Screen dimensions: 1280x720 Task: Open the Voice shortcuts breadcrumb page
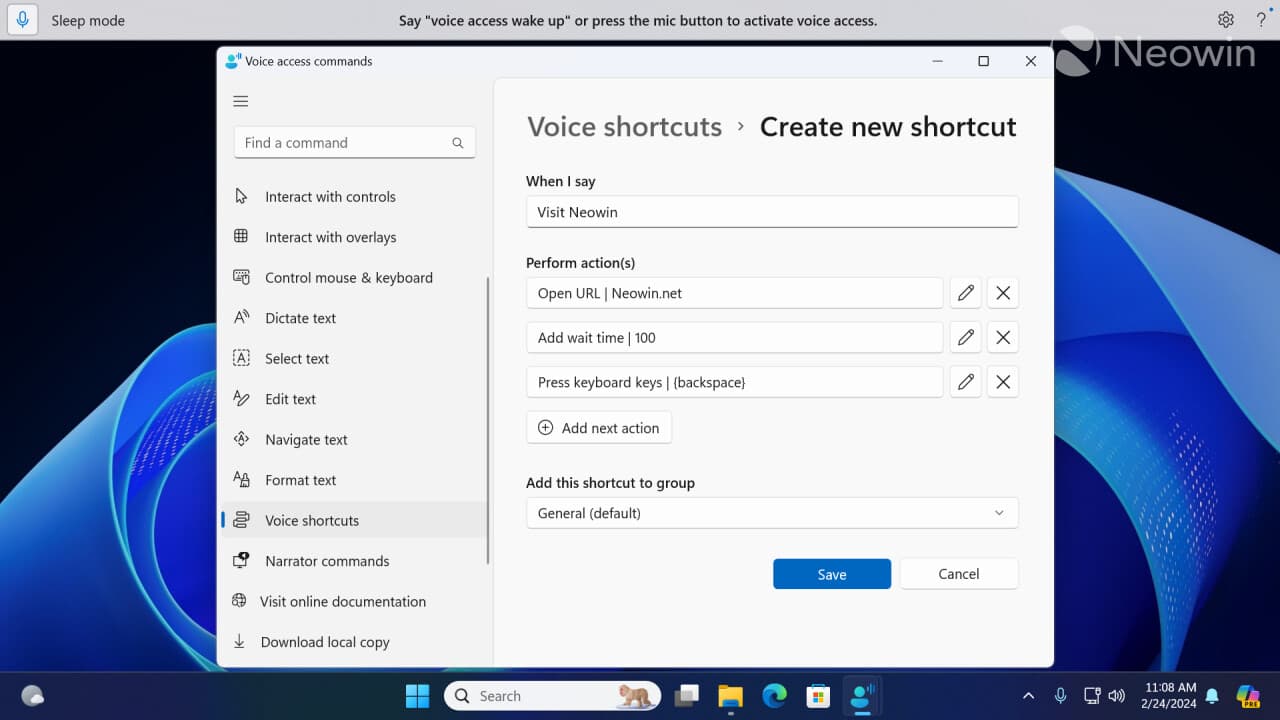(x=624, y=126)
